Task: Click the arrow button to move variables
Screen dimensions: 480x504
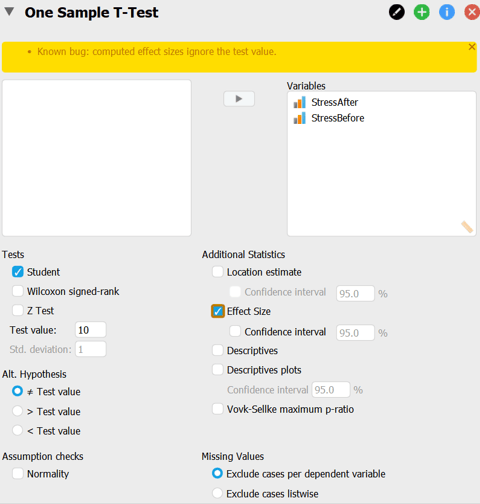Action: click(x=239, y=99)
